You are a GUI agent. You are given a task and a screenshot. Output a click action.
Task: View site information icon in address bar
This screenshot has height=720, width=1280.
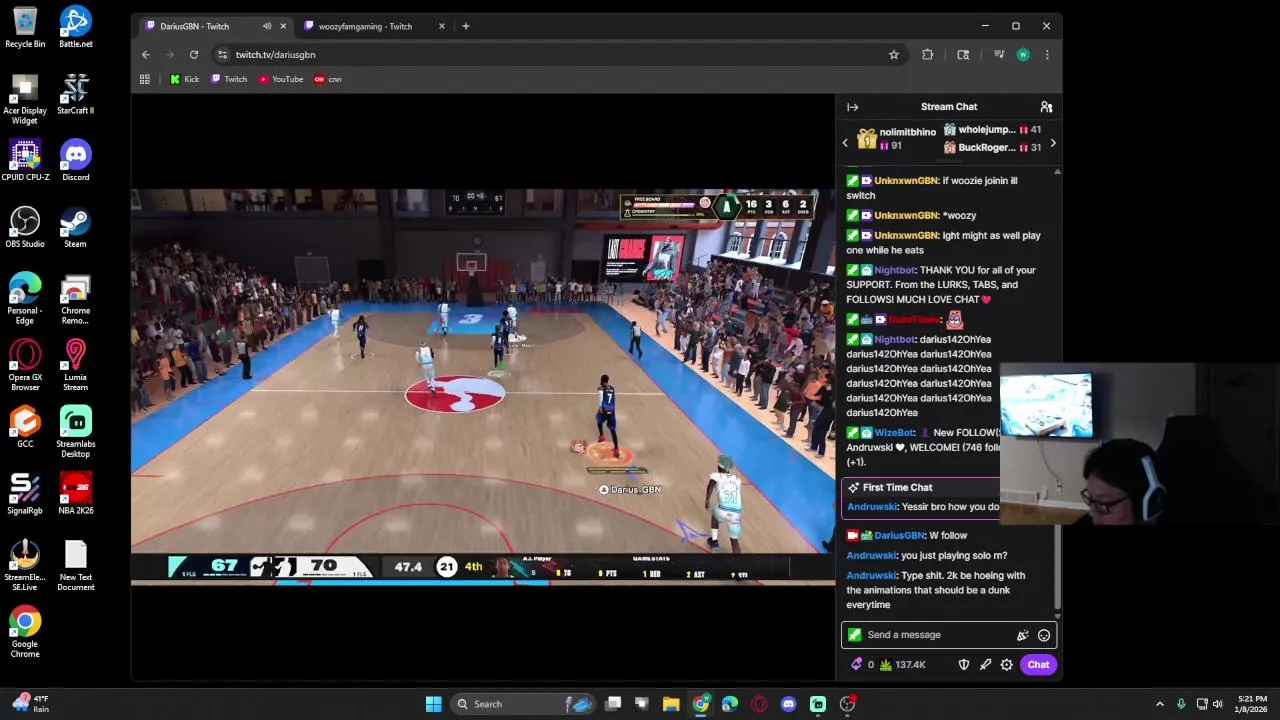tap(222, 55)
